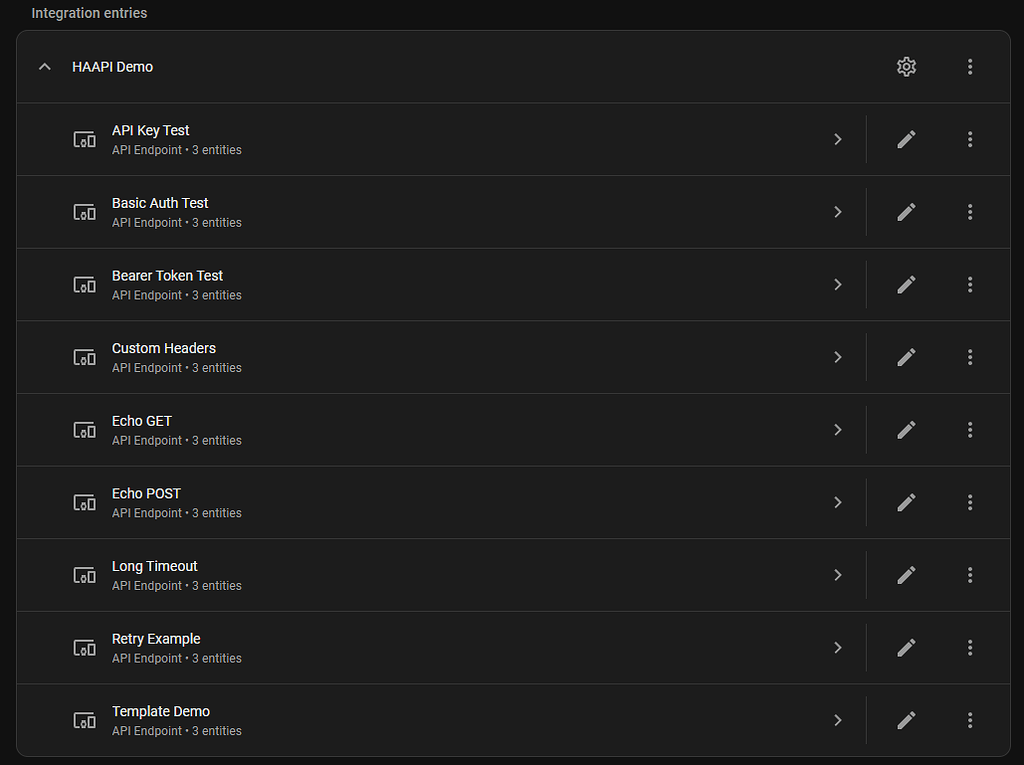Open the Basic Auth Test entry
This screenshot has height=765, width=1024.
(441, 212)
